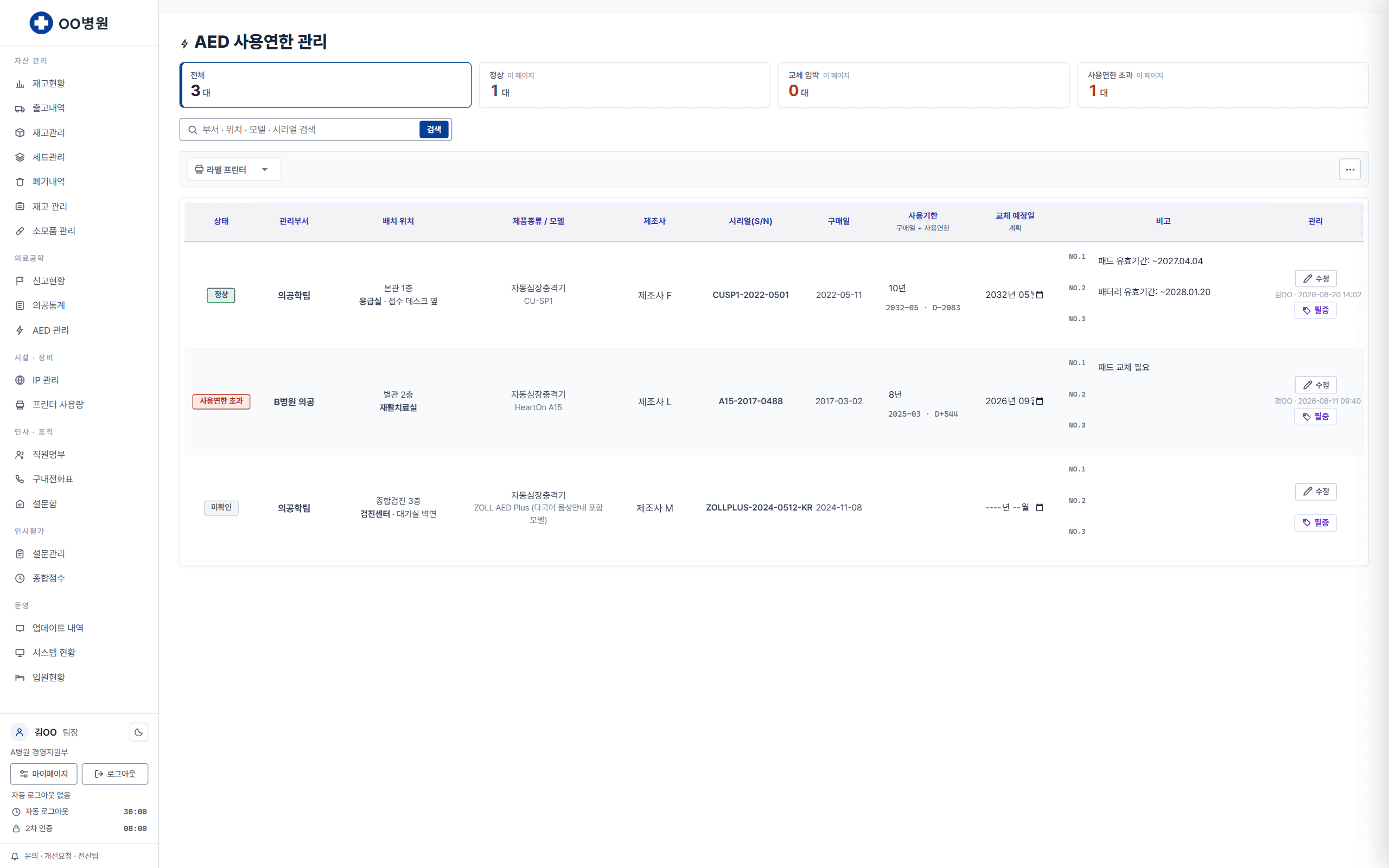Screen dimensions: 1389x868
Task: Click the three-dots more options button
Action: click(1349, 169)
